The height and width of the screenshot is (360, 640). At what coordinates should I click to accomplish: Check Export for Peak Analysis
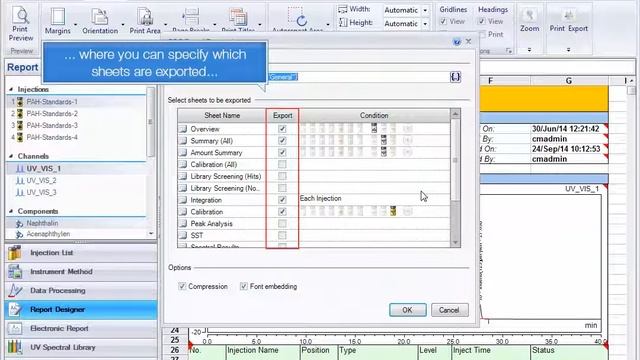pos(282,224)
